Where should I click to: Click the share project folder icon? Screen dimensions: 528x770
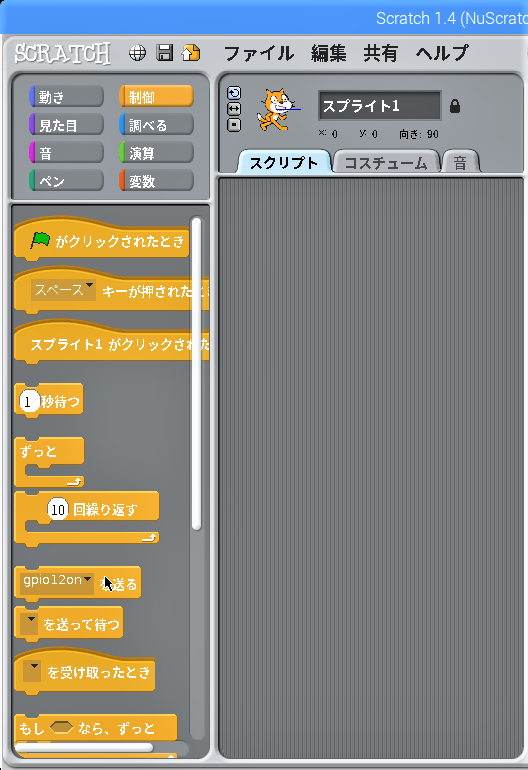point(191,53)
